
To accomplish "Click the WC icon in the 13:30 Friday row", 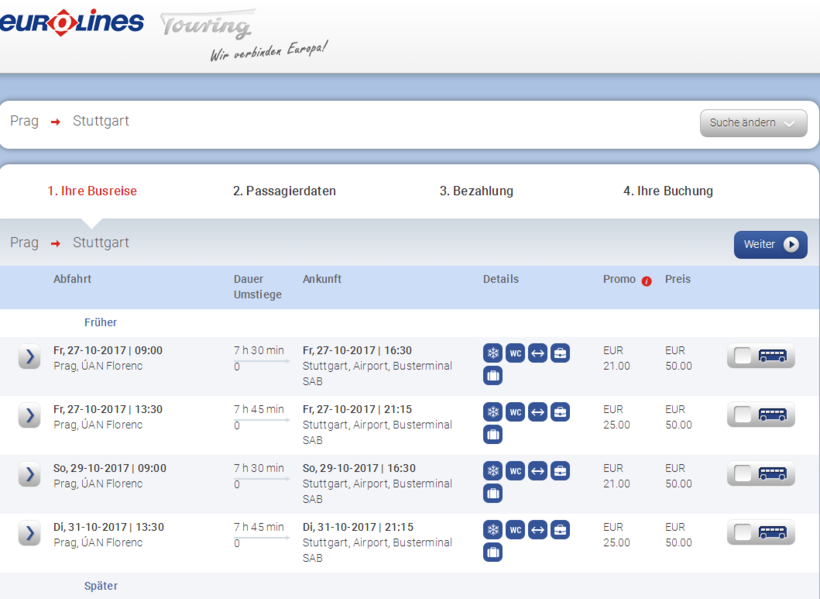I will click(515, 412).
